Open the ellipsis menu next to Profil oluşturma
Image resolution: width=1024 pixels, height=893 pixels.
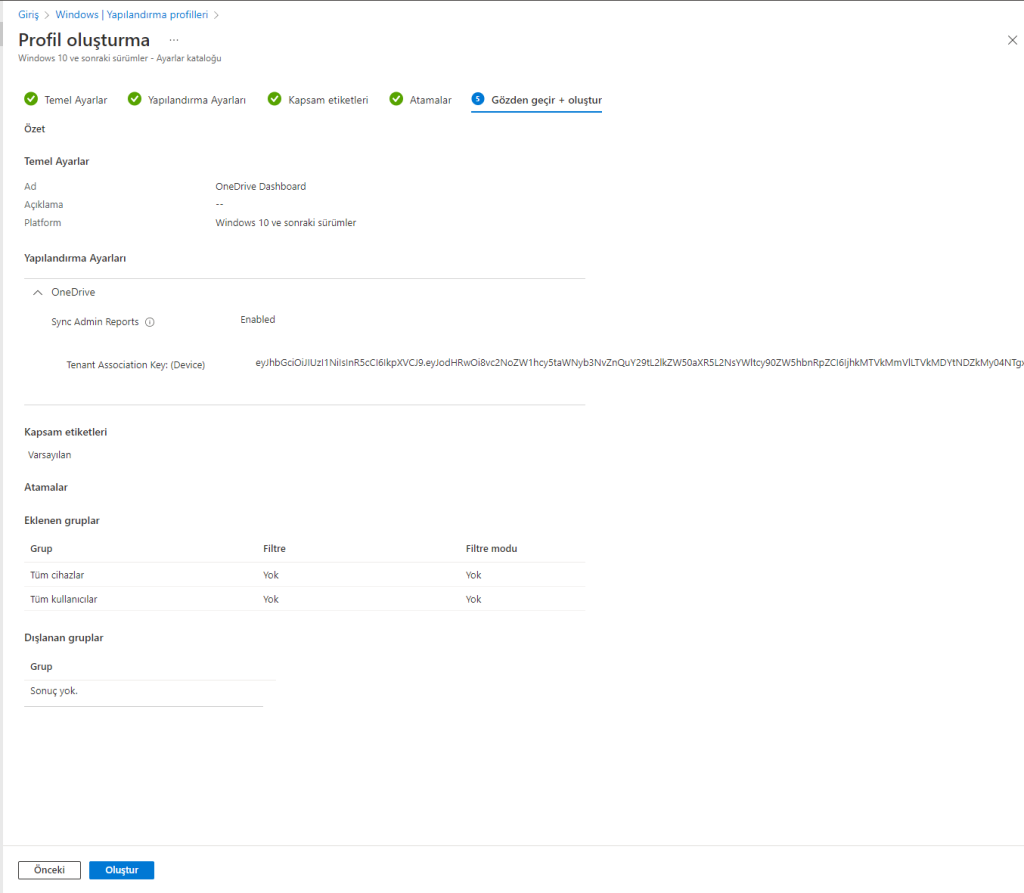(x=173, y=40)
